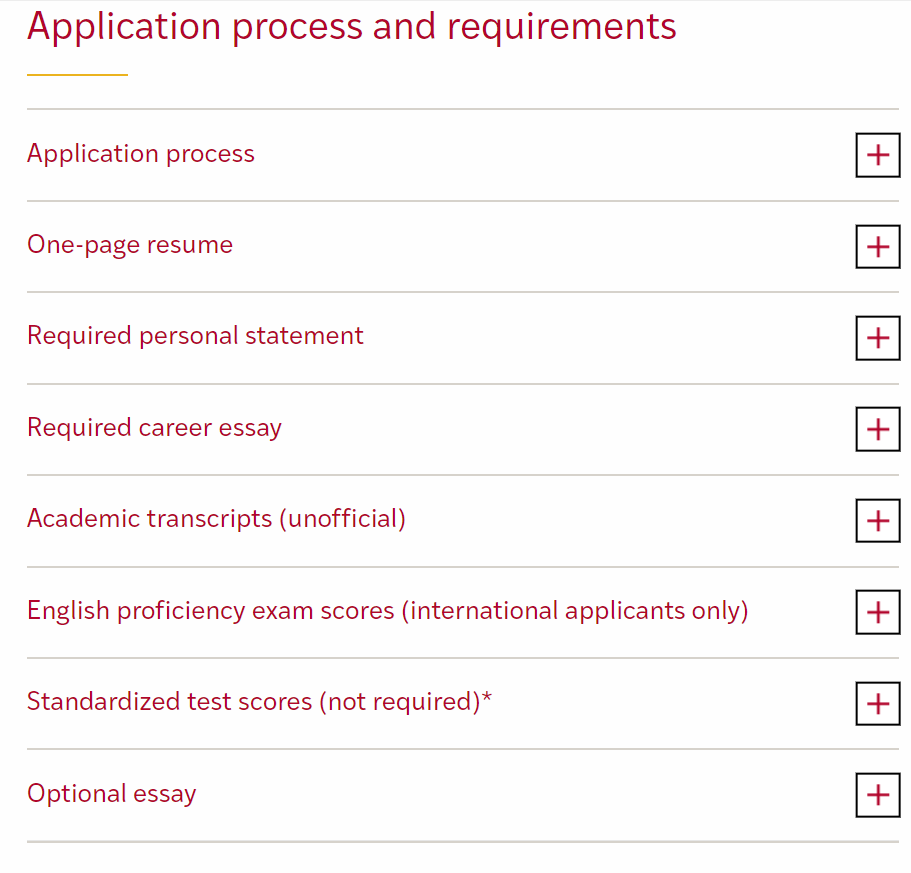Click the plus icon for Academic transcripts
911x873 pixels.
[x=877, y=521]
